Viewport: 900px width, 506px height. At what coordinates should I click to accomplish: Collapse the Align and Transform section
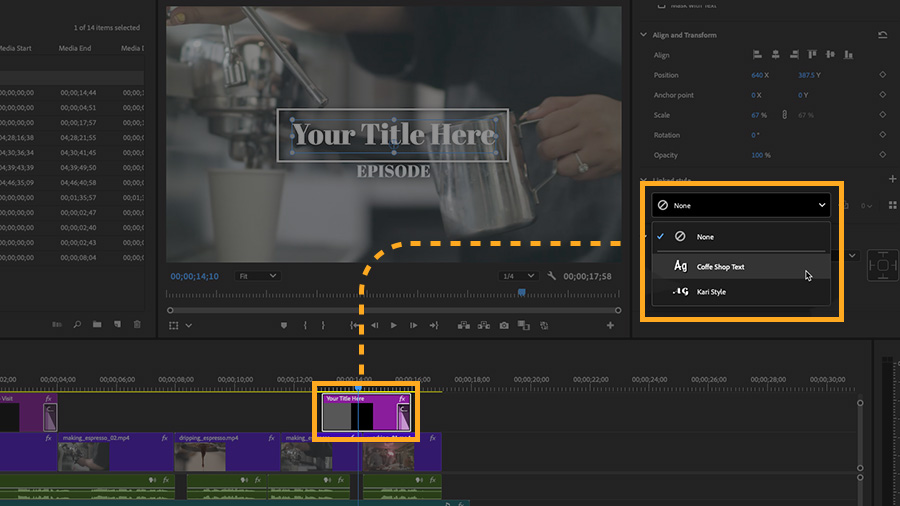[x=643, y=35]
